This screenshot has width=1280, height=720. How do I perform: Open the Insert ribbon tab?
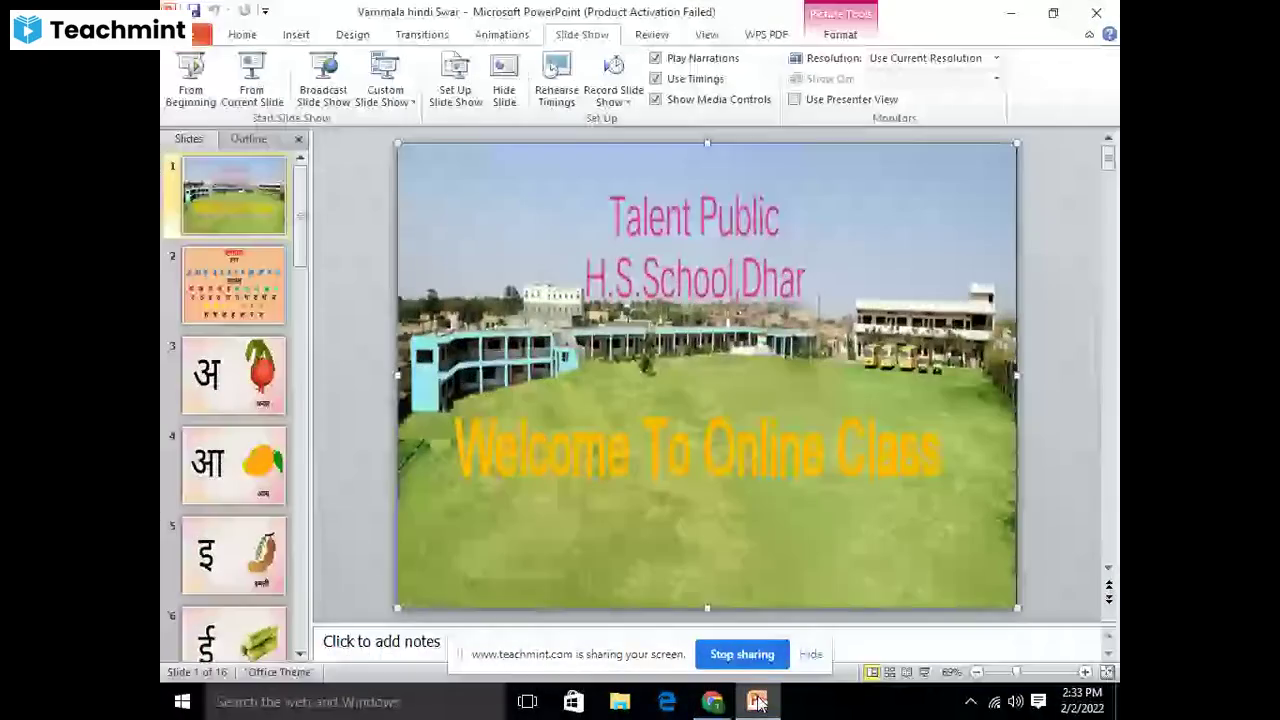click(296, 34)
